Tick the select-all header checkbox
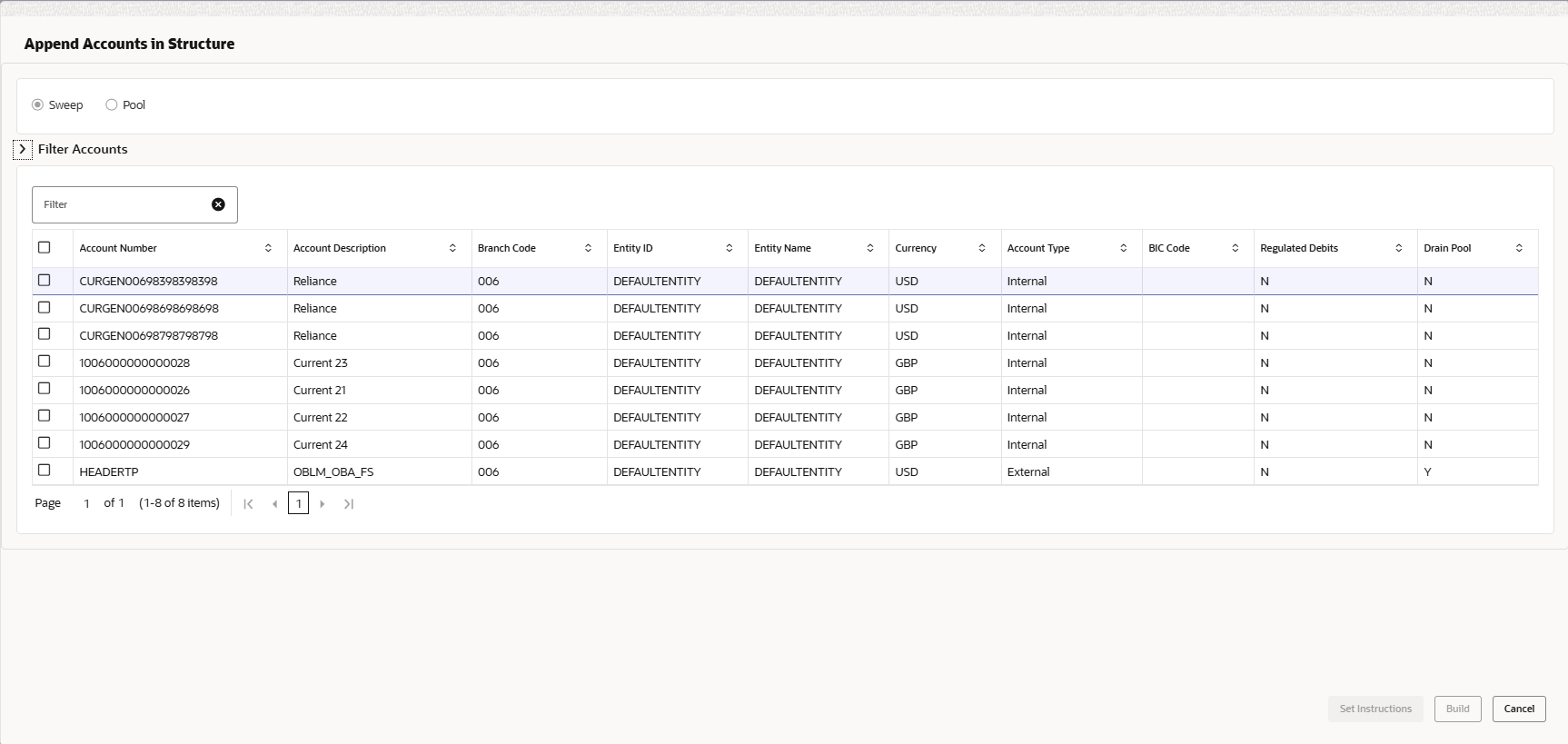This screenshot has height=744, width=1568. 44,247
